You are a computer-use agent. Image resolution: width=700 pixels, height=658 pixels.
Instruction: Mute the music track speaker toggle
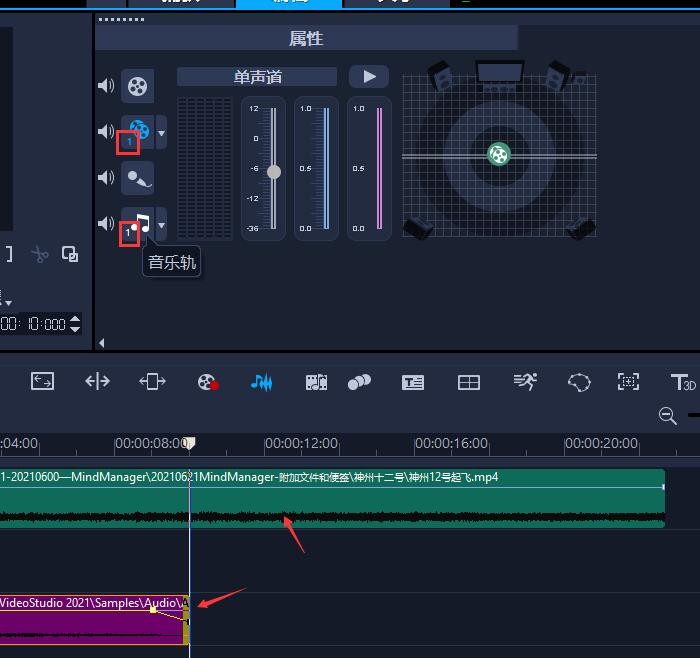(x=106, y=223)
